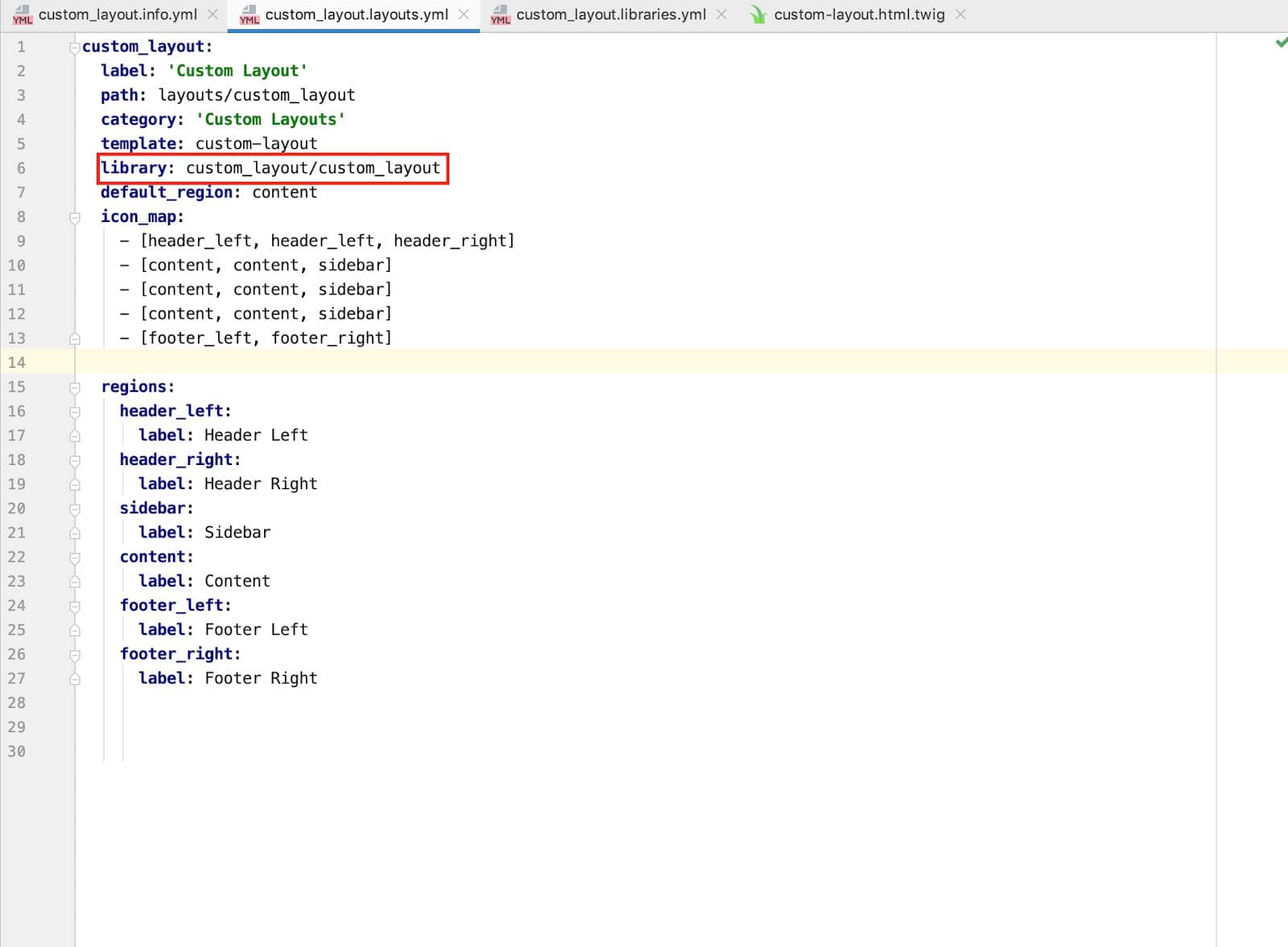Screen dimensions: 1288x947
Task: Collapse the custom_layout root block fold
Action: click(x=75, y=47)
